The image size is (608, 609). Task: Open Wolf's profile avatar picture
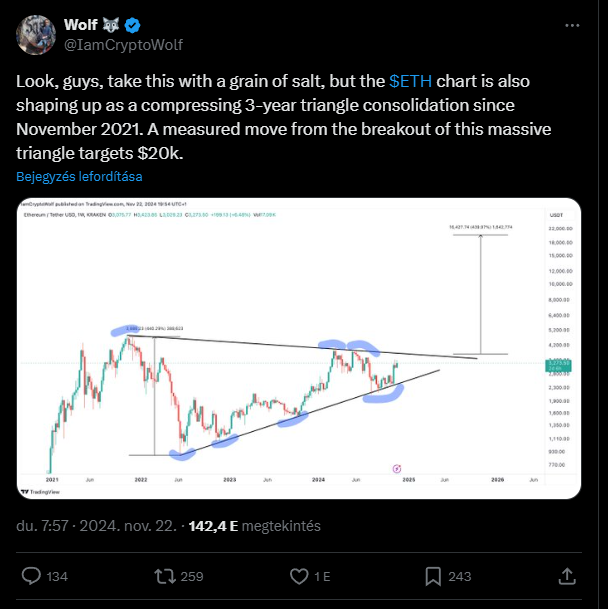click(33, 34)
